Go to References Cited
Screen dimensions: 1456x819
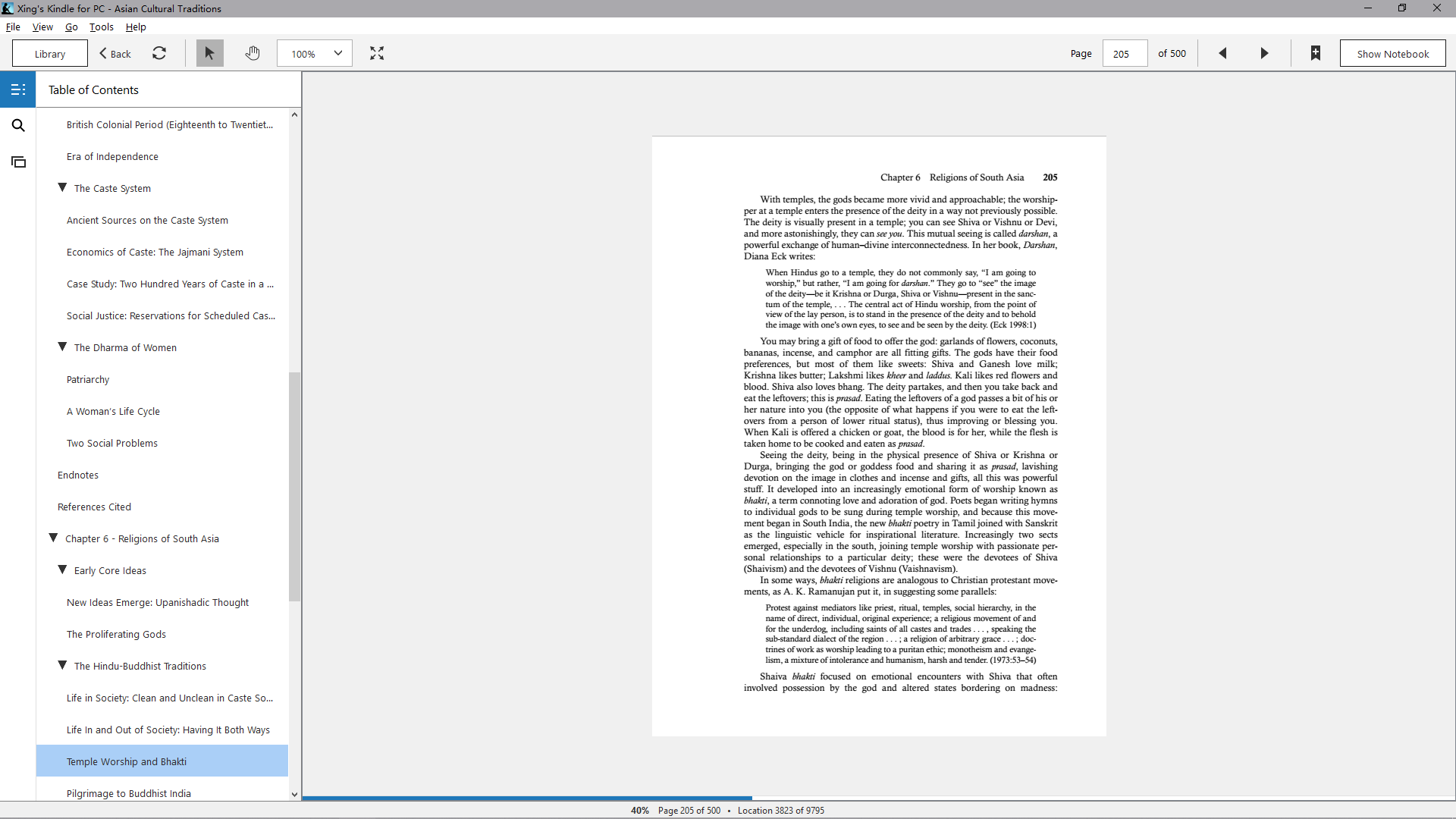(94, 507)
